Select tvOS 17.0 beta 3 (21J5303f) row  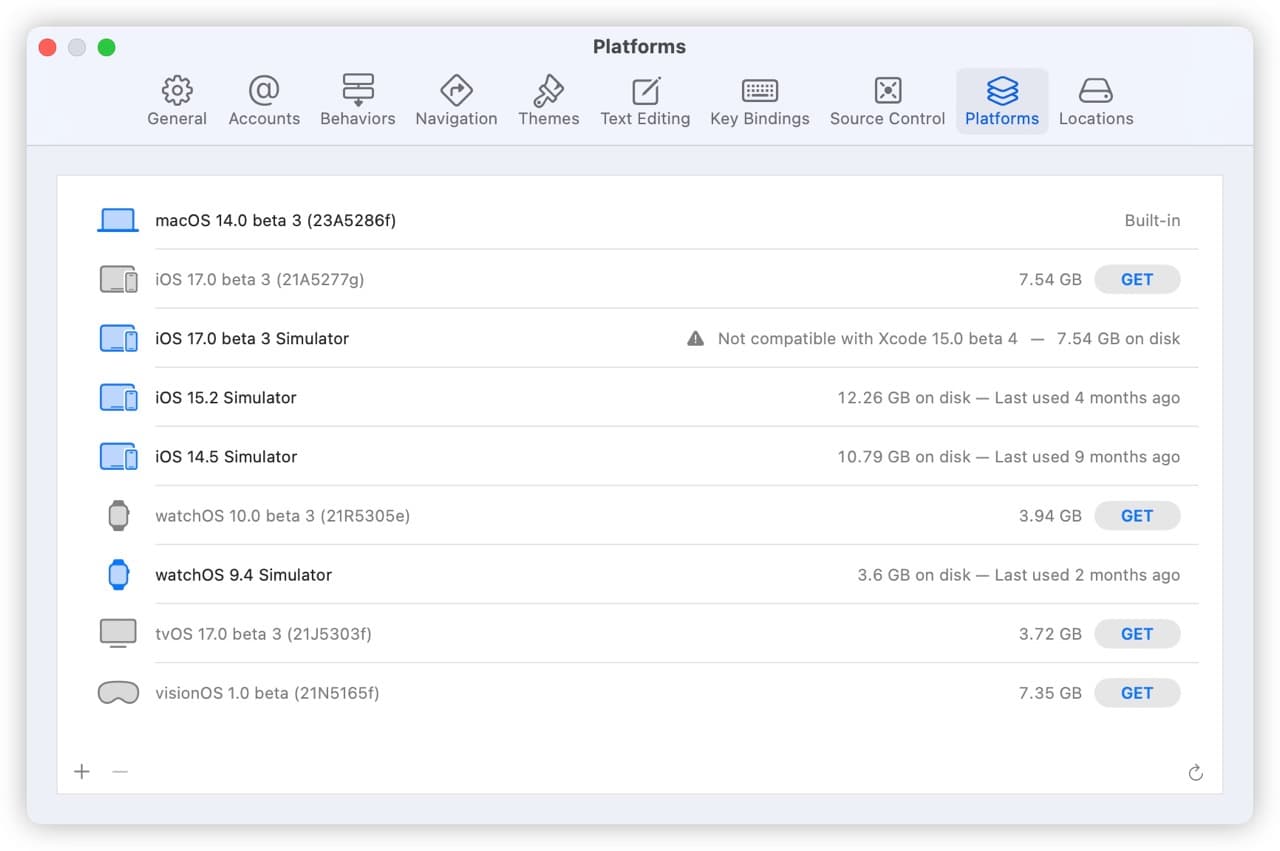pyautogui.click(x=640, y=633)
